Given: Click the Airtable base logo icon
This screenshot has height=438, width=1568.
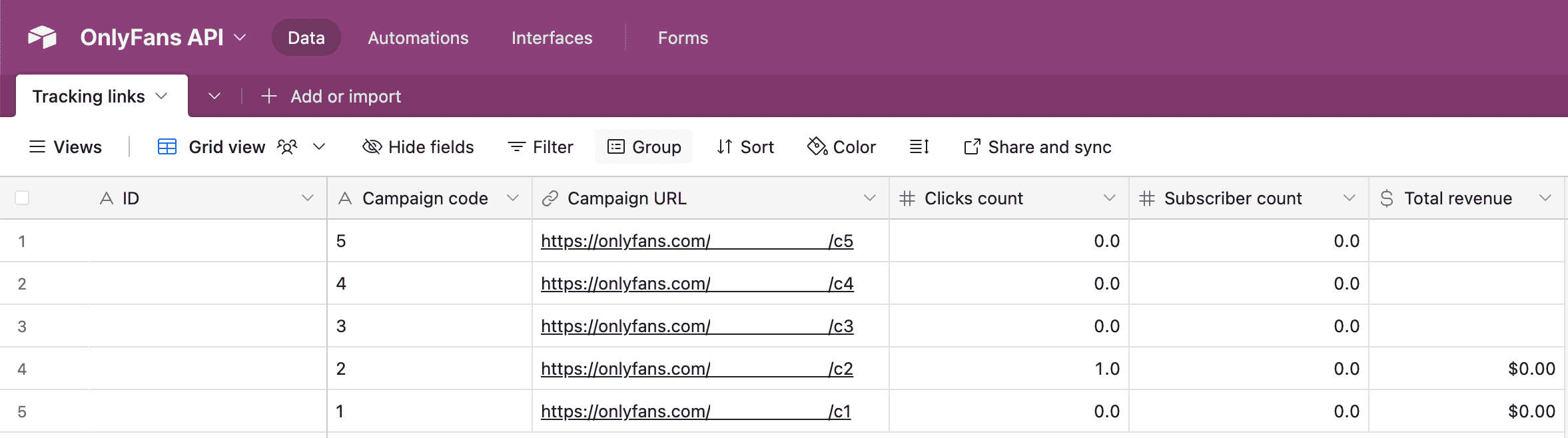Looking at the screenshot, I should click(x=42, y=37).
